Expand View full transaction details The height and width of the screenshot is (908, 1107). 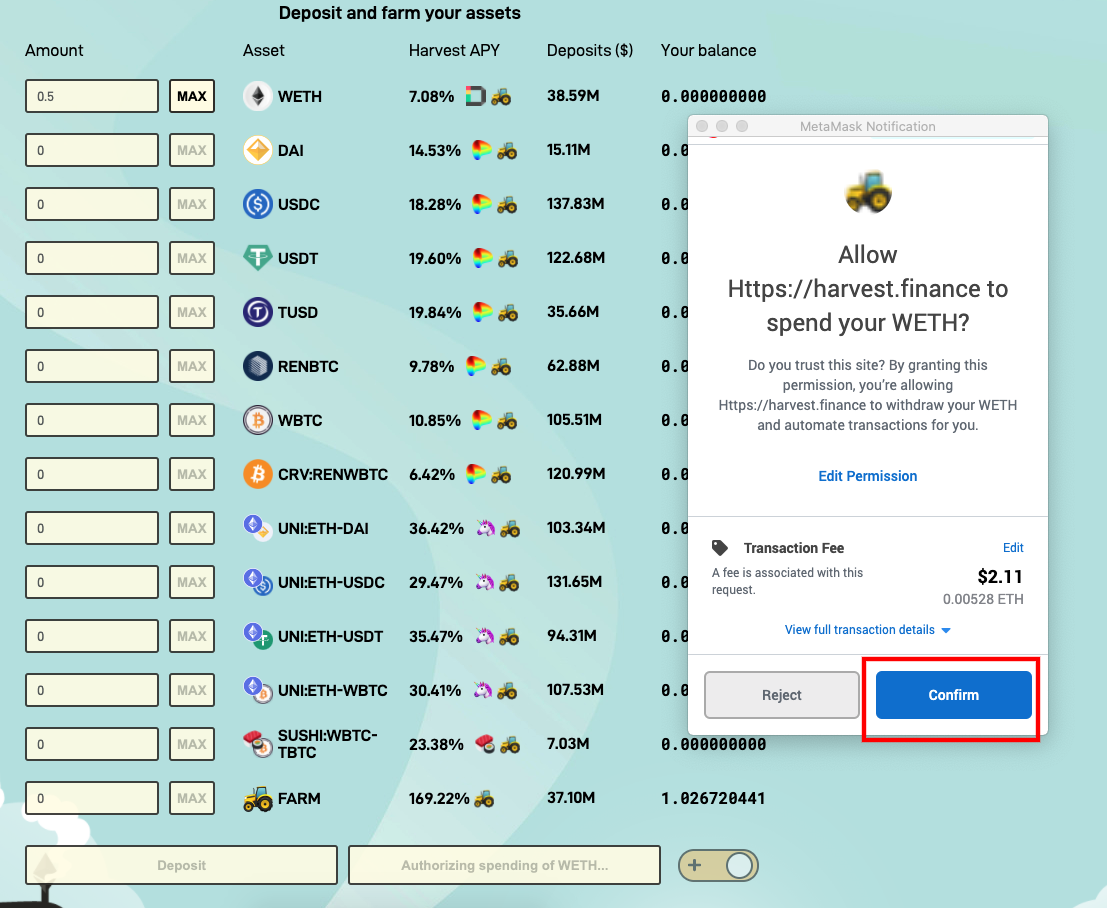[868, 629]
